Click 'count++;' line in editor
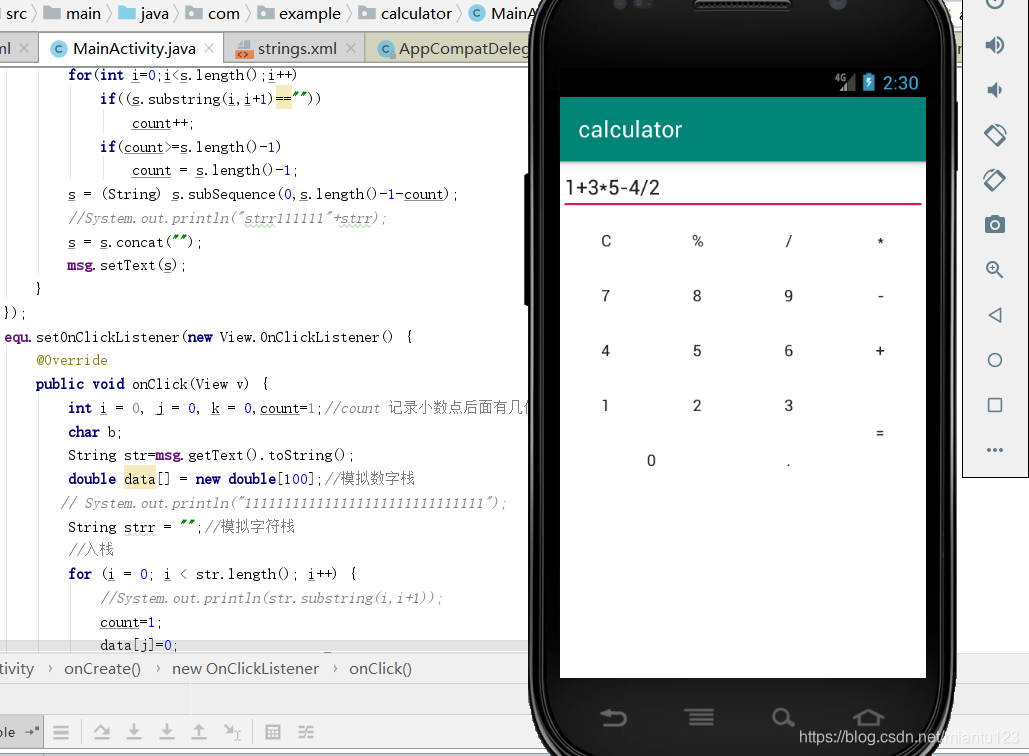 pos(162,123)
